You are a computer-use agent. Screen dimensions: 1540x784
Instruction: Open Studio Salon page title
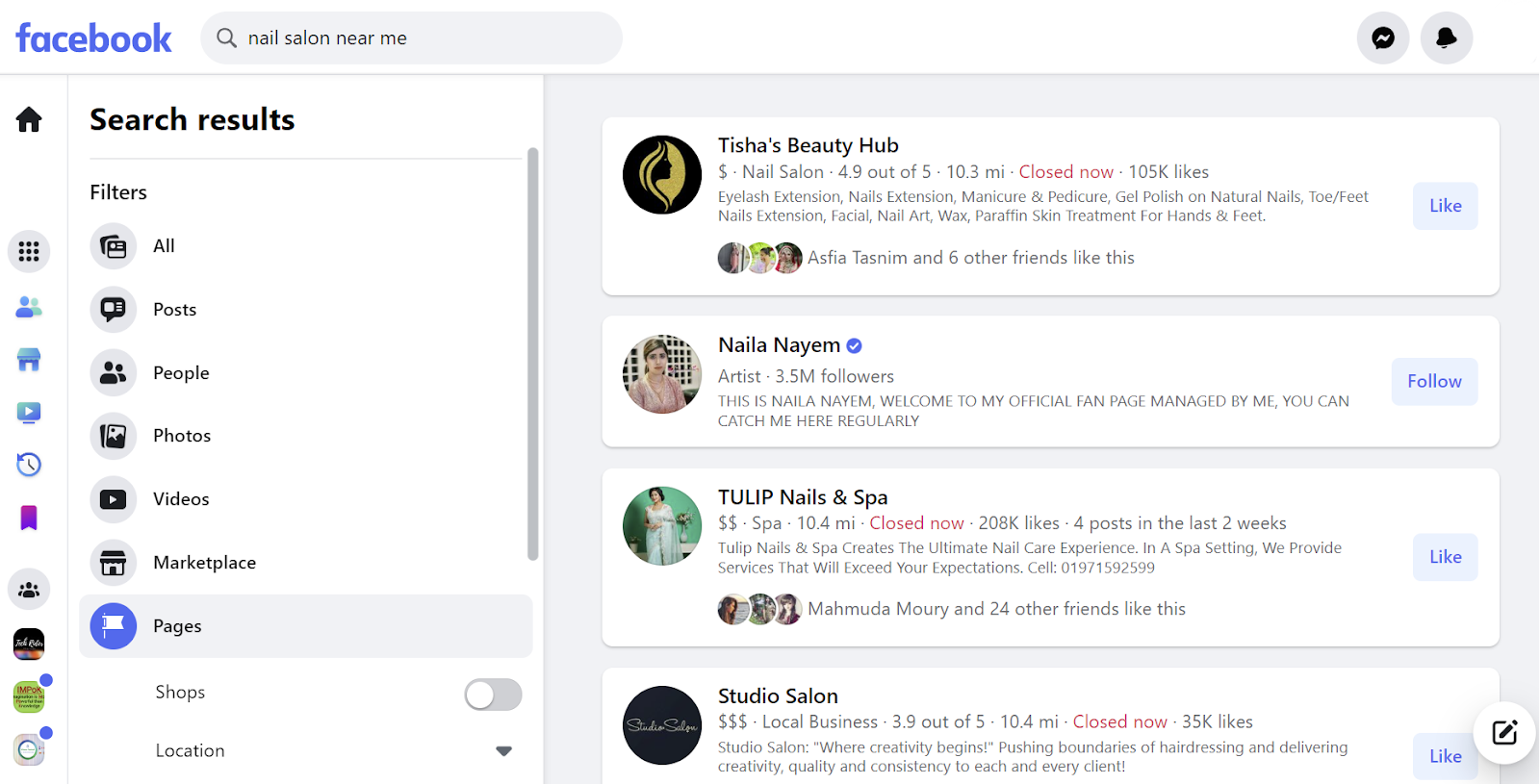[778, 695]
